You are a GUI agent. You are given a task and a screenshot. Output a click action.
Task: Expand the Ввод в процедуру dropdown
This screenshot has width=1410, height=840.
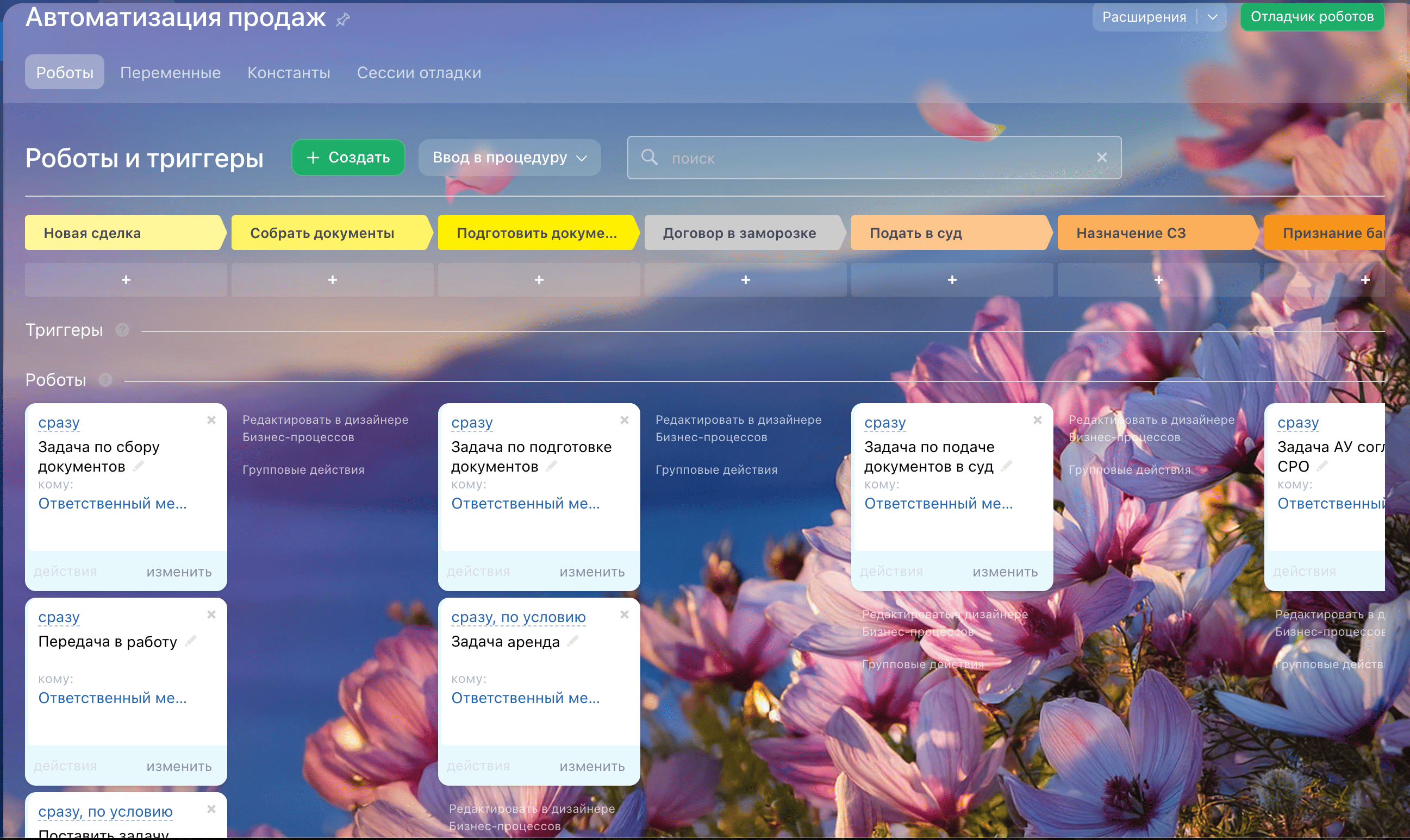click(x=509, y=158)
